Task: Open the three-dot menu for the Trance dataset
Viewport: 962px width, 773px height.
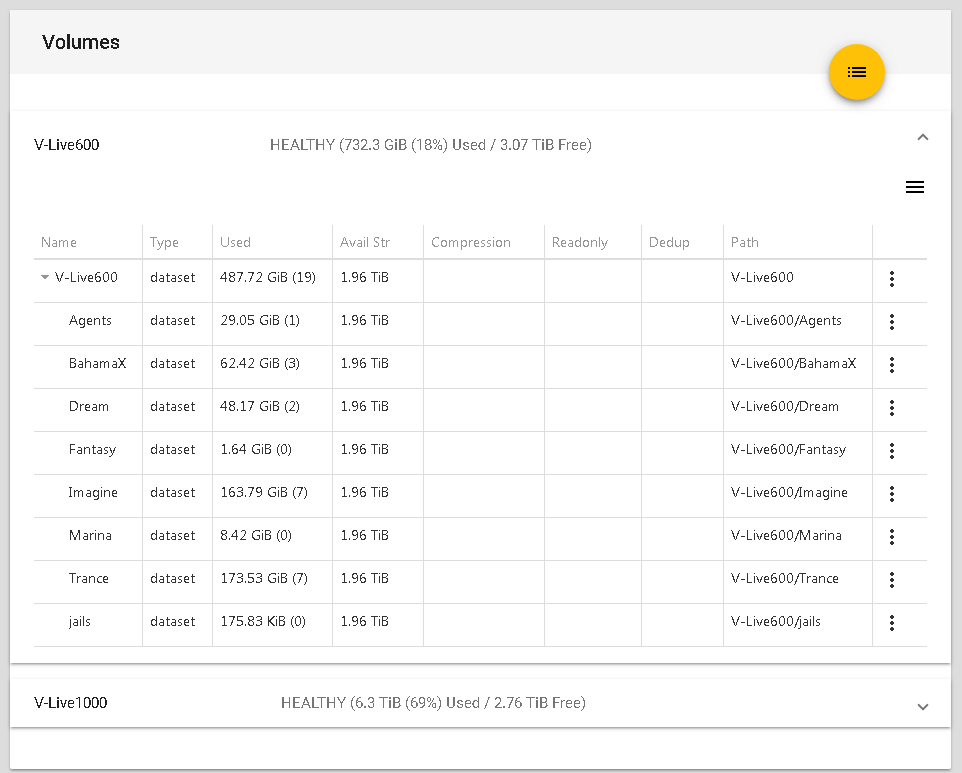Action: tap(892, 580)
